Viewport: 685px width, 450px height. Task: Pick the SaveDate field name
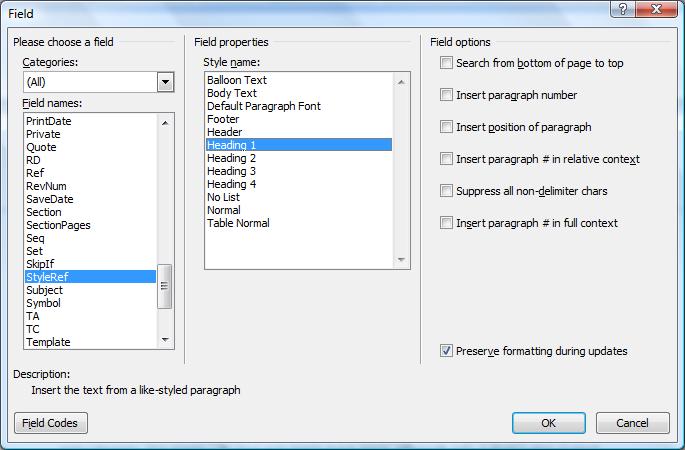[49, 199]
